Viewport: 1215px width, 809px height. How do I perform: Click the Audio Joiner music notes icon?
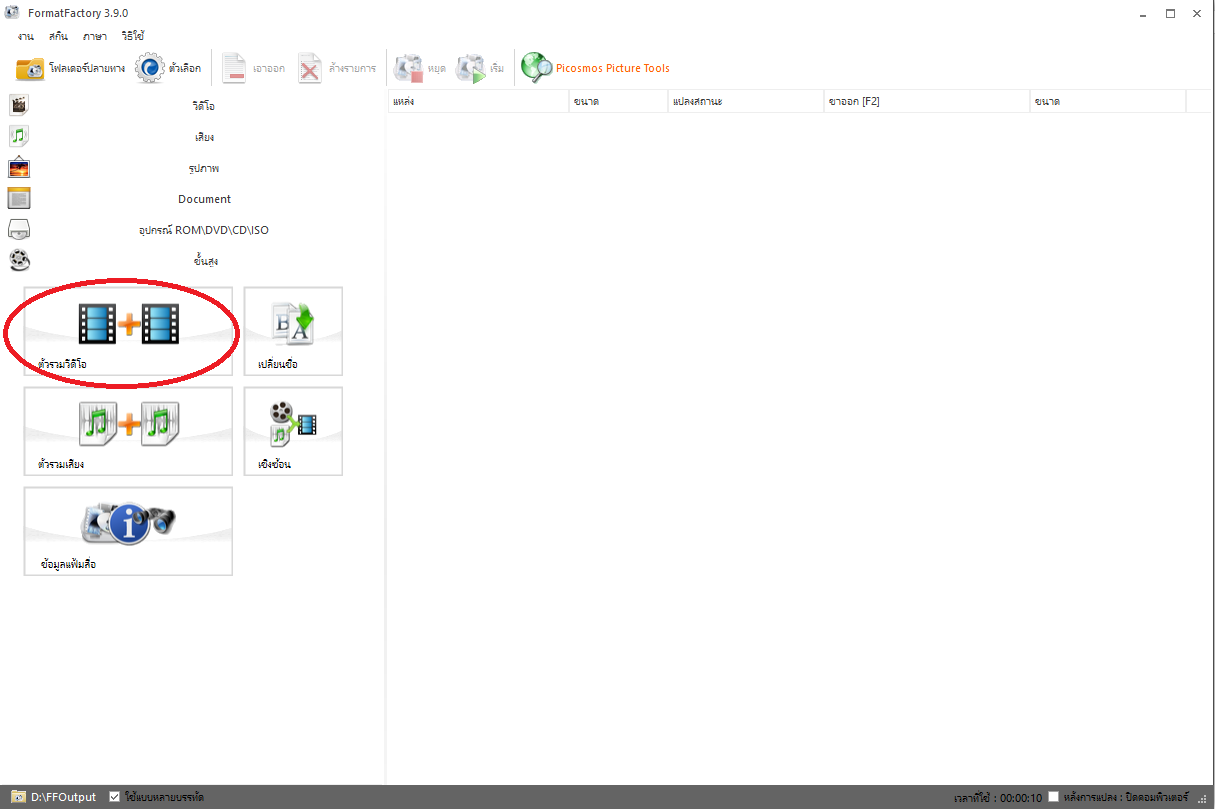[x=129, y=424]
